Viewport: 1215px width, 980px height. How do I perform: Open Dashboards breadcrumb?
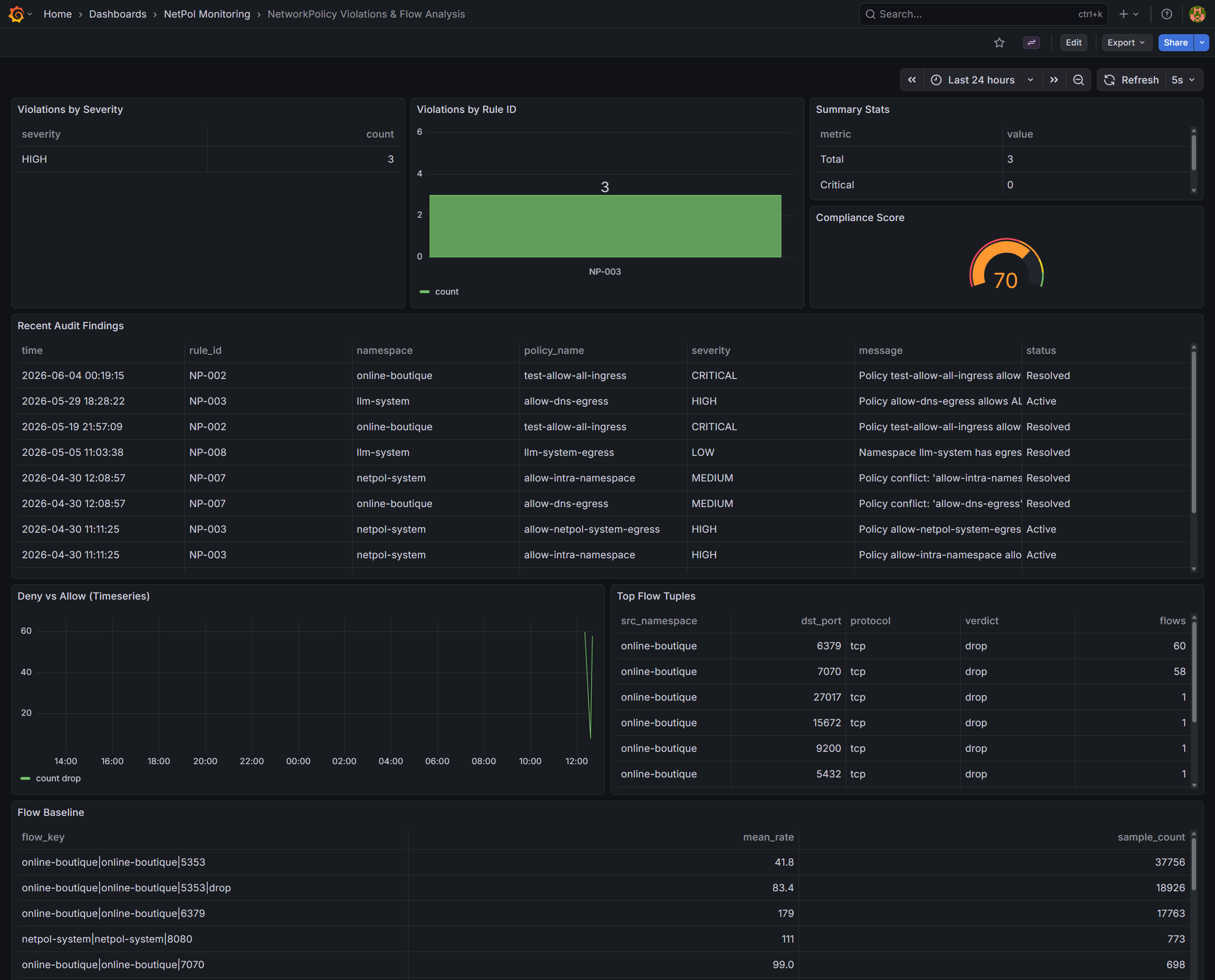coord(118,14)
